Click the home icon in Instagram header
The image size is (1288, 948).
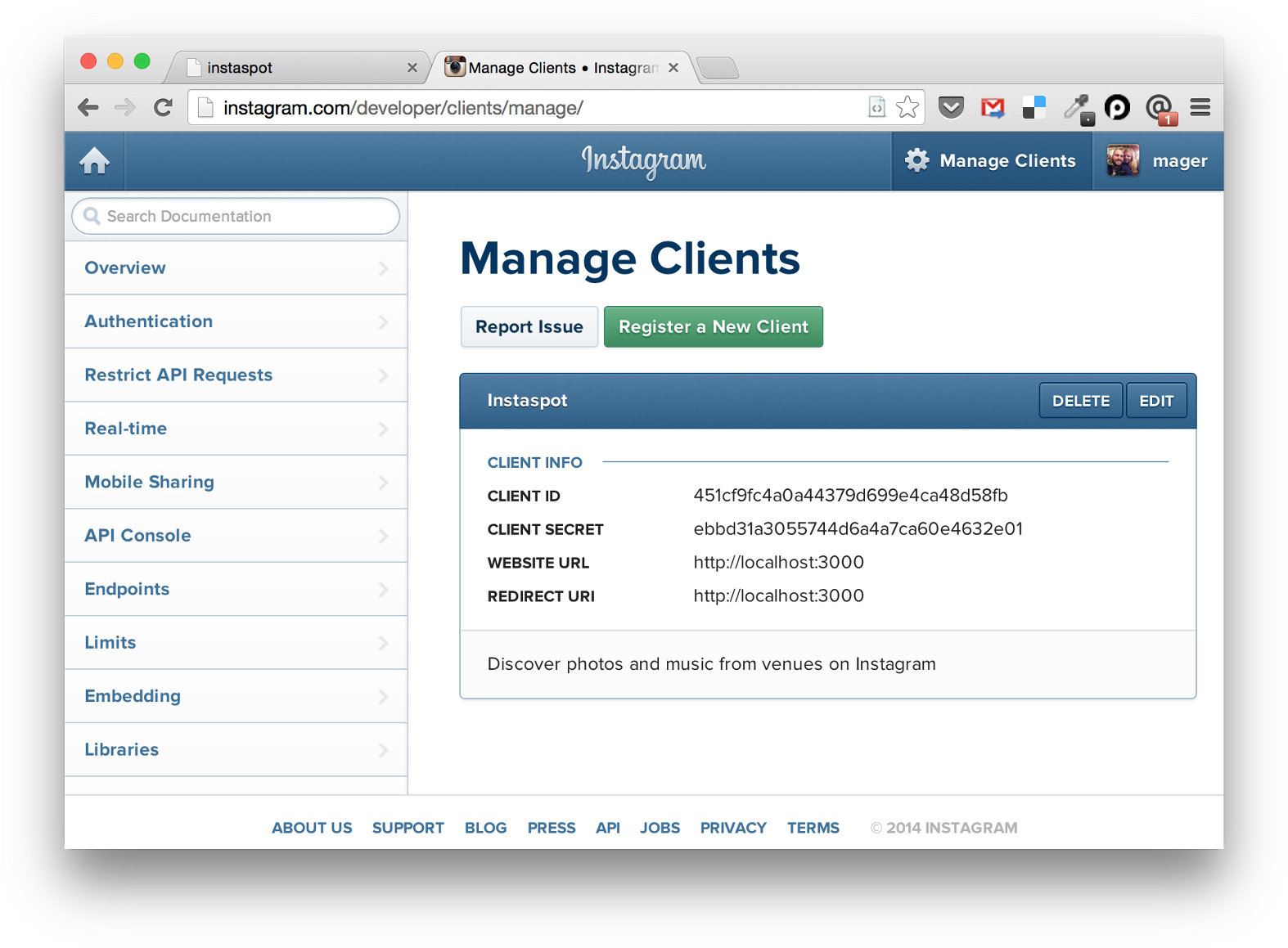95,161
